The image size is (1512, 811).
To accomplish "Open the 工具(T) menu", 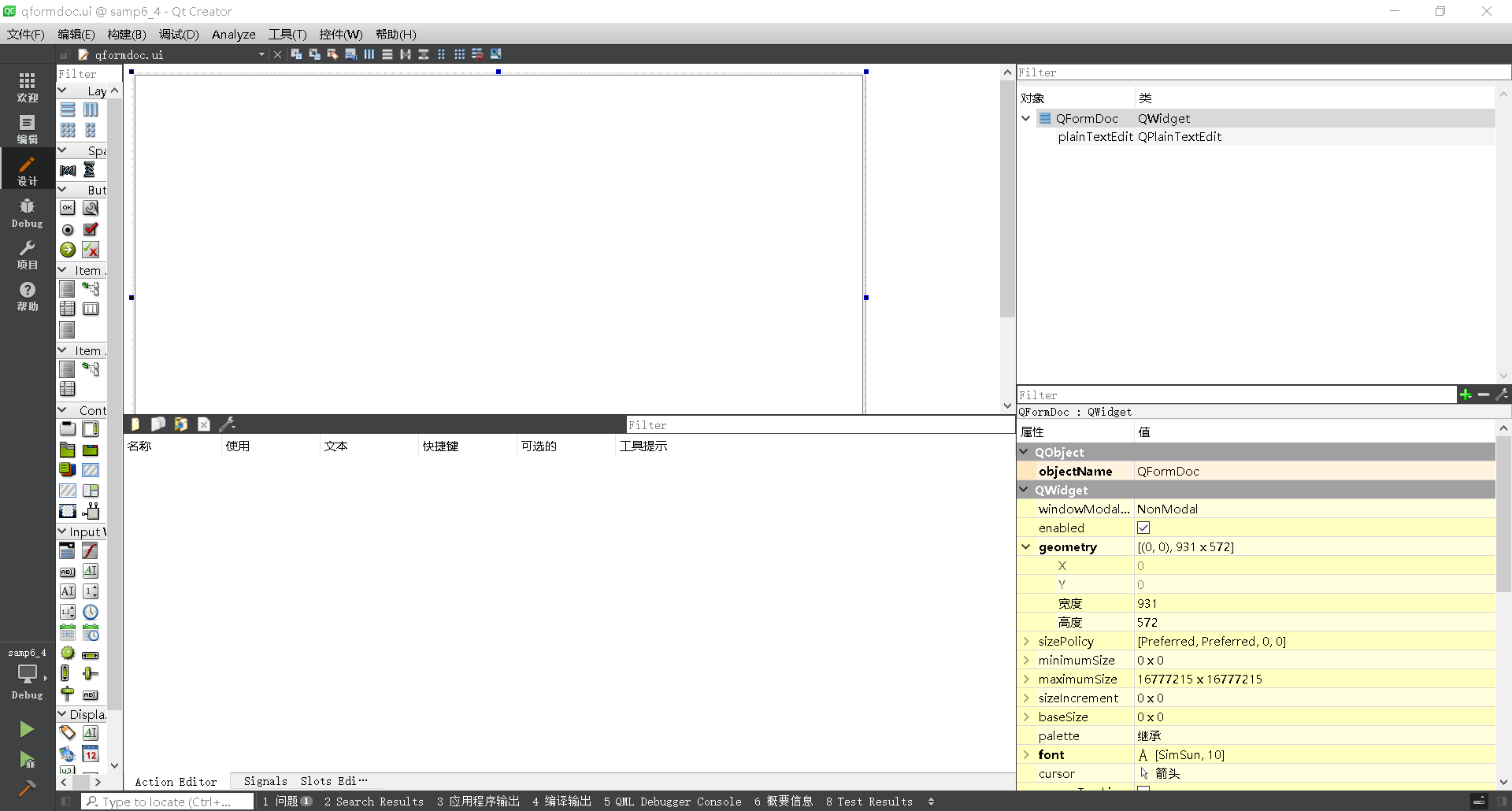I will pos(287,34).
